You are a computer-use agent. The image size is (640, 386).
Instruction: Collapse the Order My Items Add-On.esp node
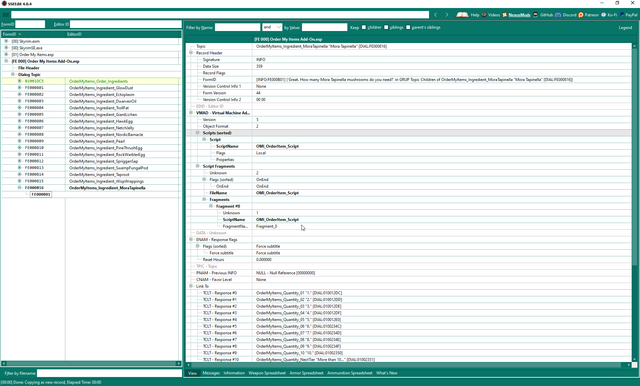pyautogui.click(x=6, y=61)
